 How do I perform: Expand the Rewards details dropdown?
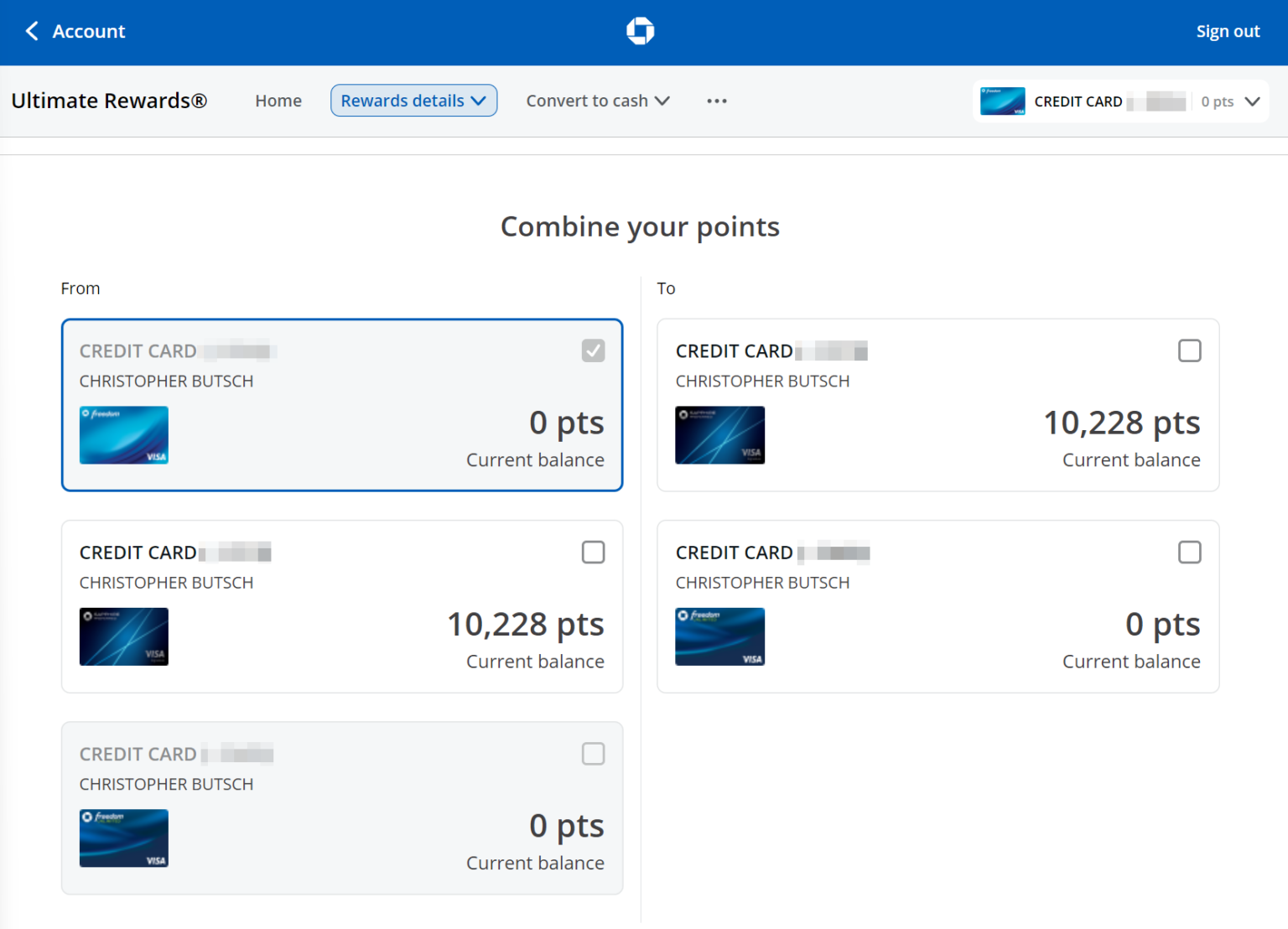coord(413,101)
